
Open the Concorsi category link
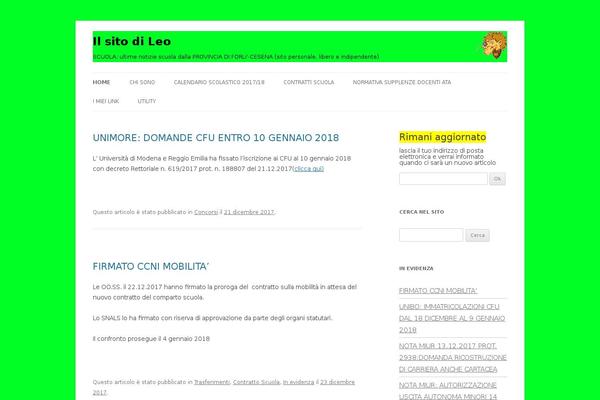tap(206, 212)
